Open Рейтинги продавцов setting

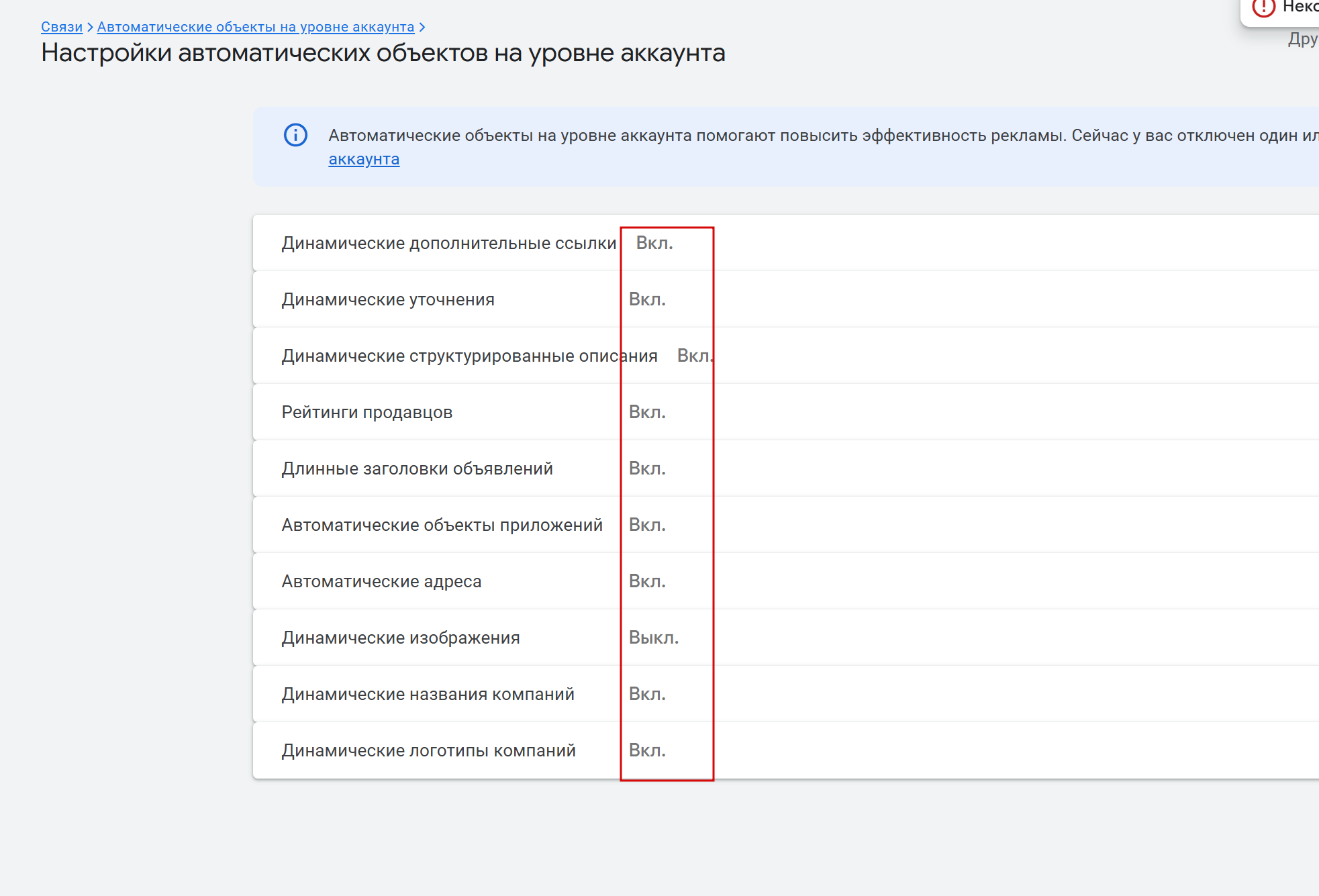367,412
